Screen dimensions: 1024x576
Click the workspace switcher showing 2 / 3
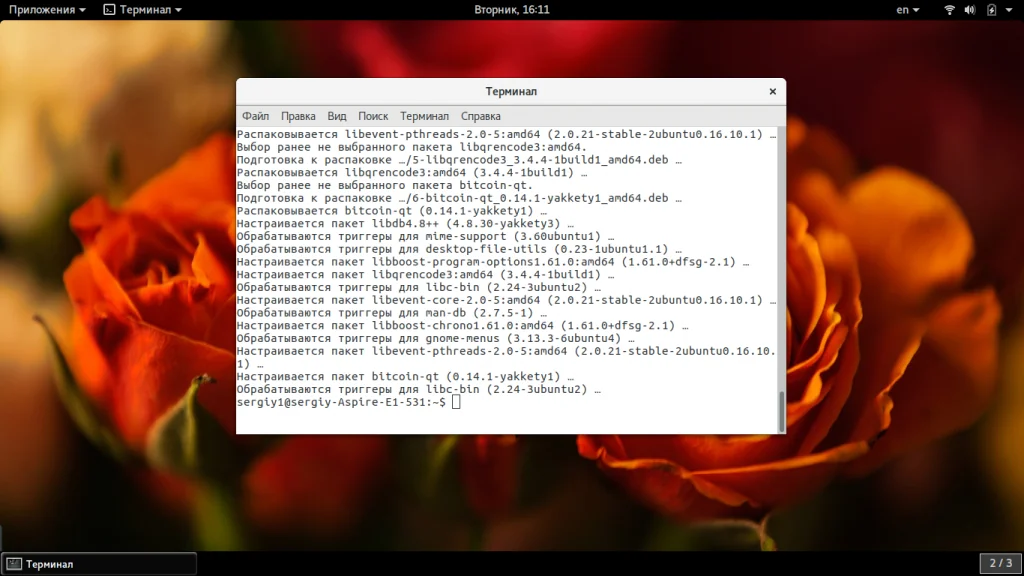(1001, 563)
